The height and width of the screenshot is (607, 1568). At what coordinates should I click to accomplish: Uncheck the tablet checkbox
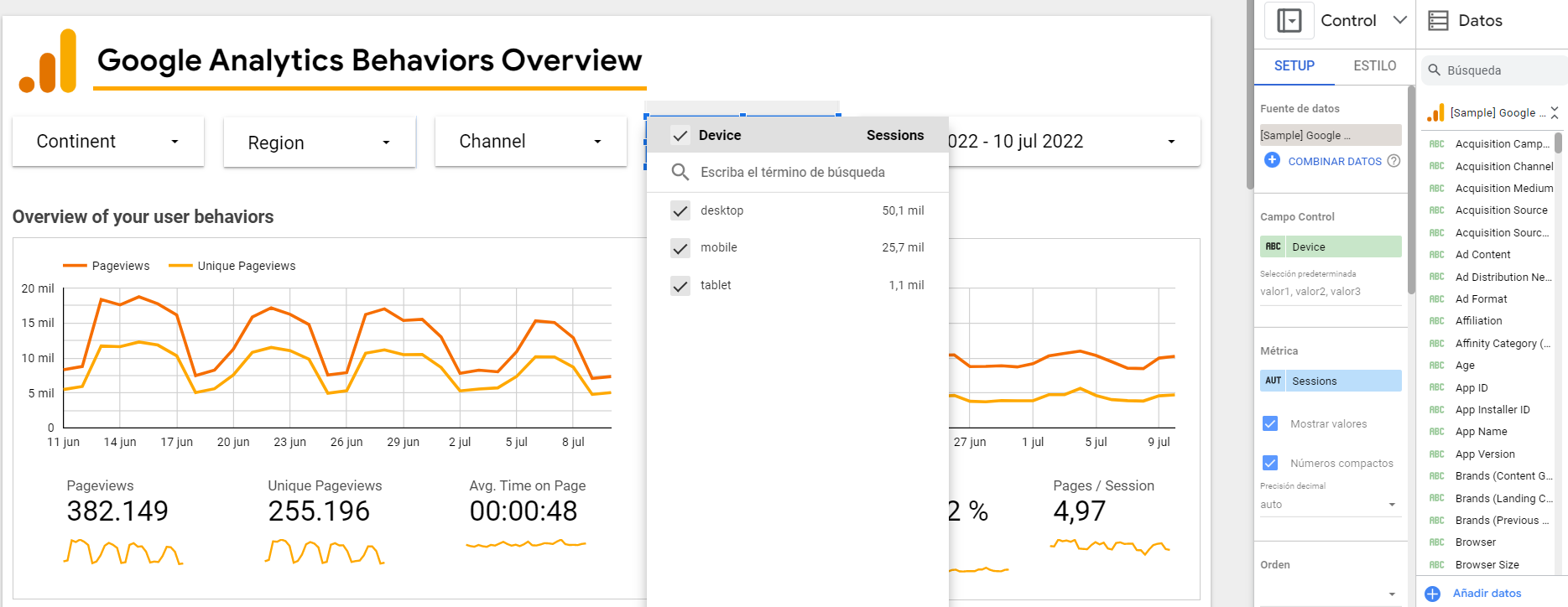tap(680, 285)
